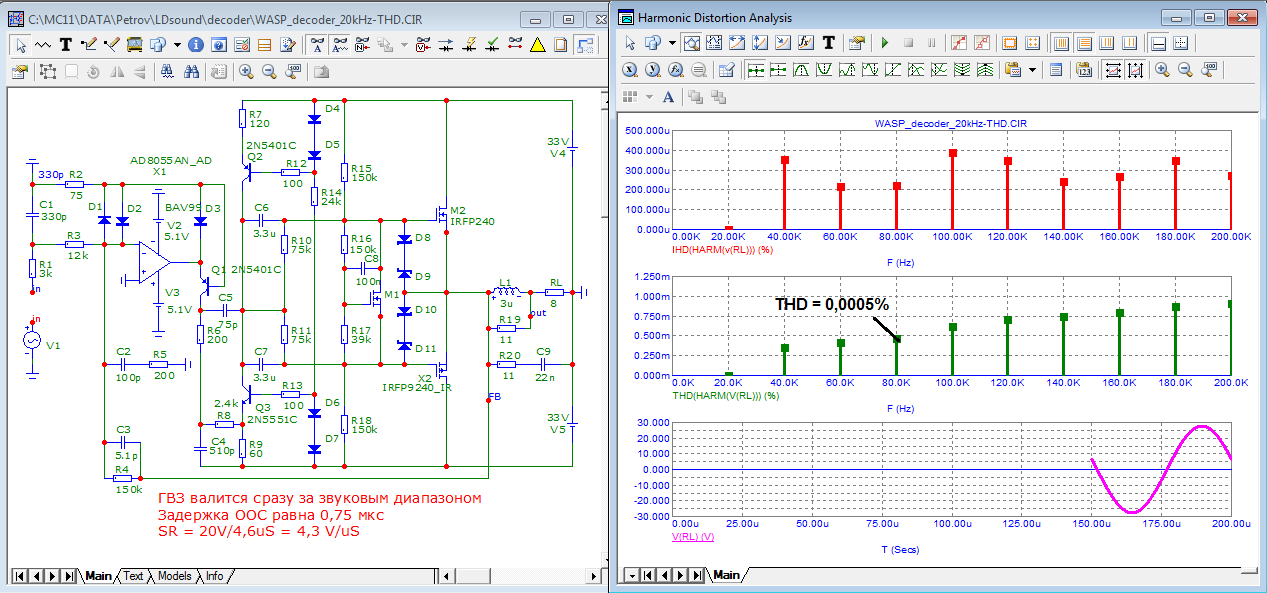Open dropdown arrow beside the analysis grid icon

(649, 96)
